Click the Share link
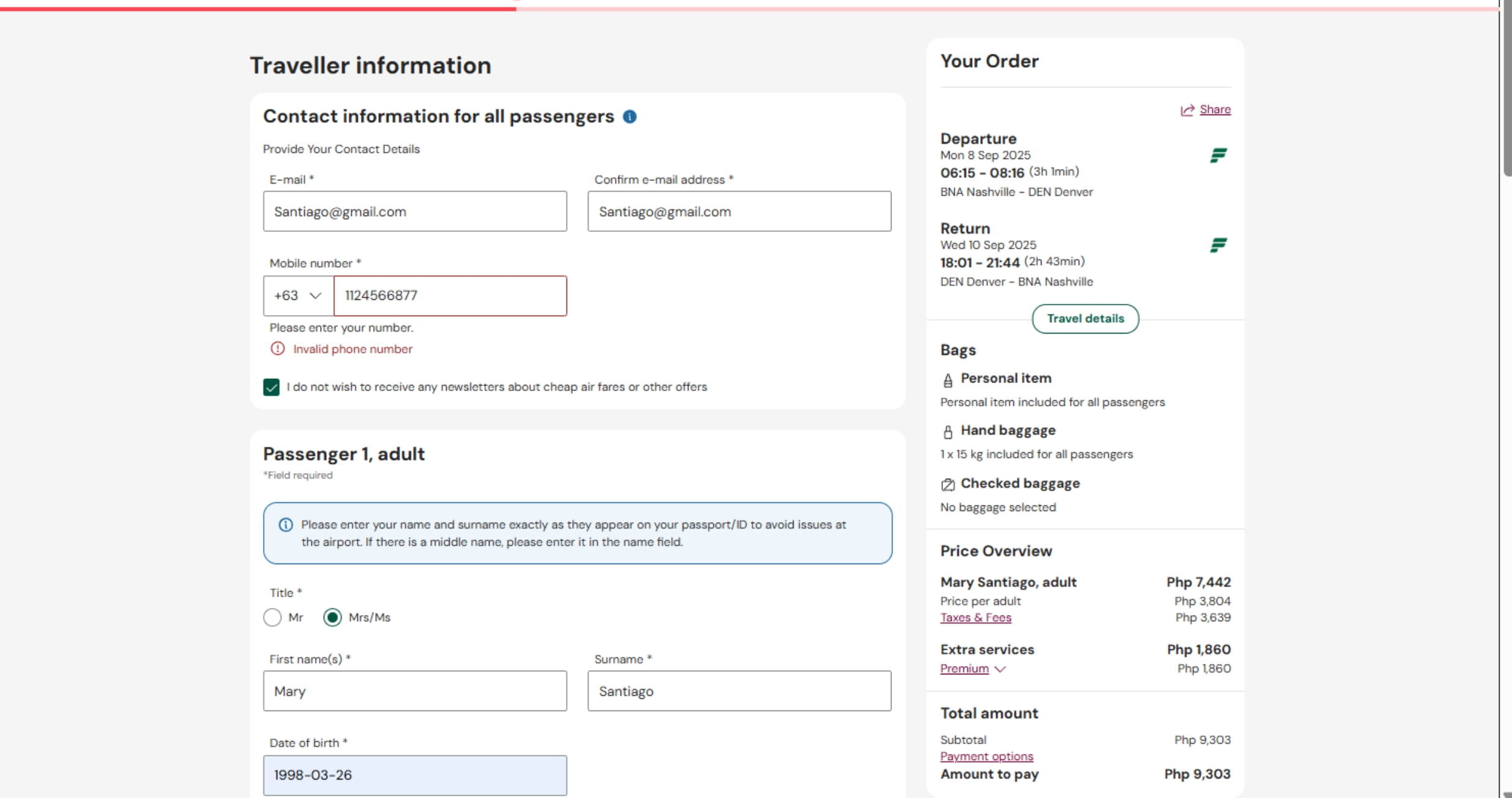This screenshot has width=1512, height=798. pos(1215,110)
